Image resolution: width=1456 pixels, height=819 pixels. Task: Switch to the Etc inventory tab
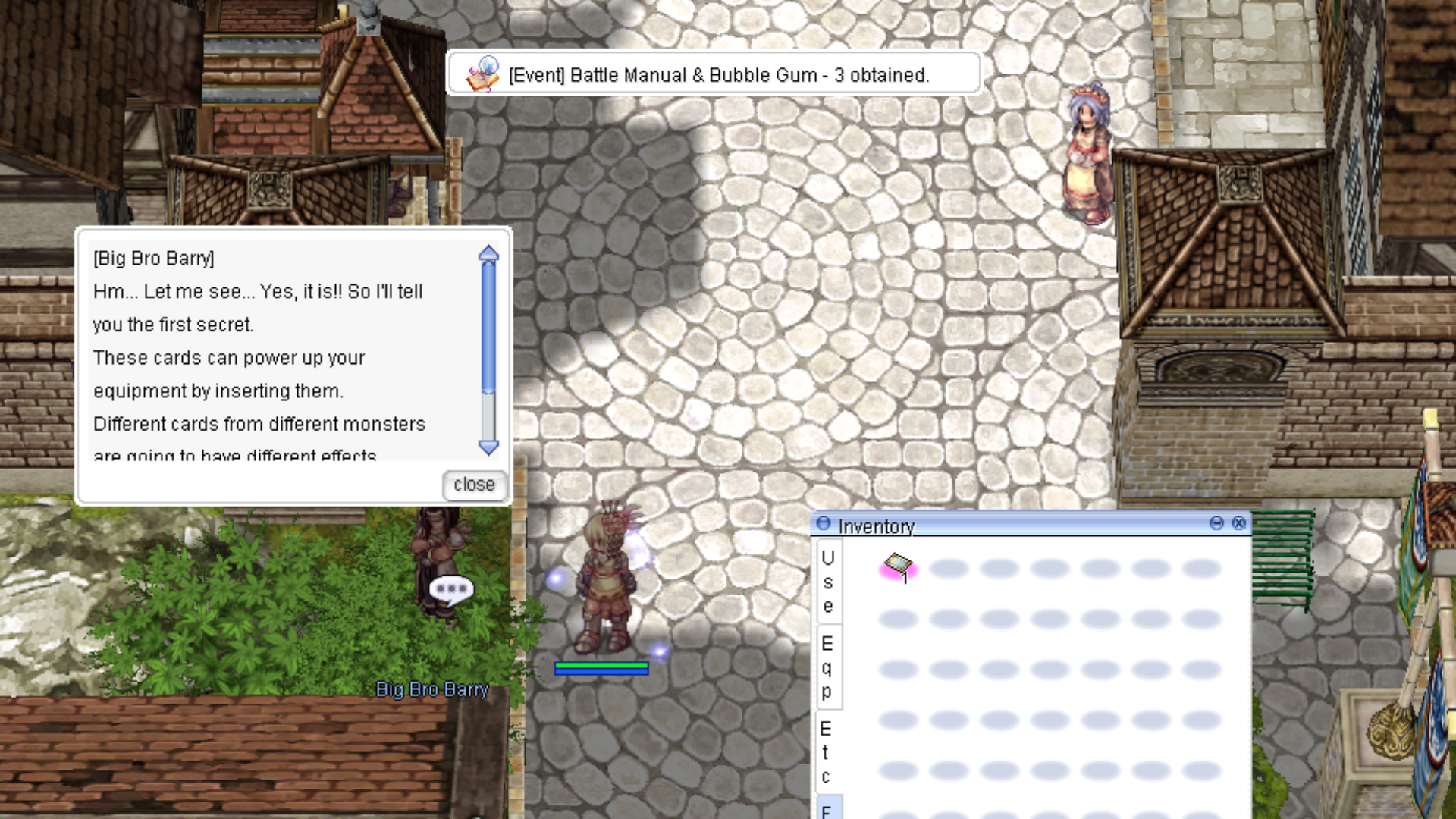[x=826, y=752]
